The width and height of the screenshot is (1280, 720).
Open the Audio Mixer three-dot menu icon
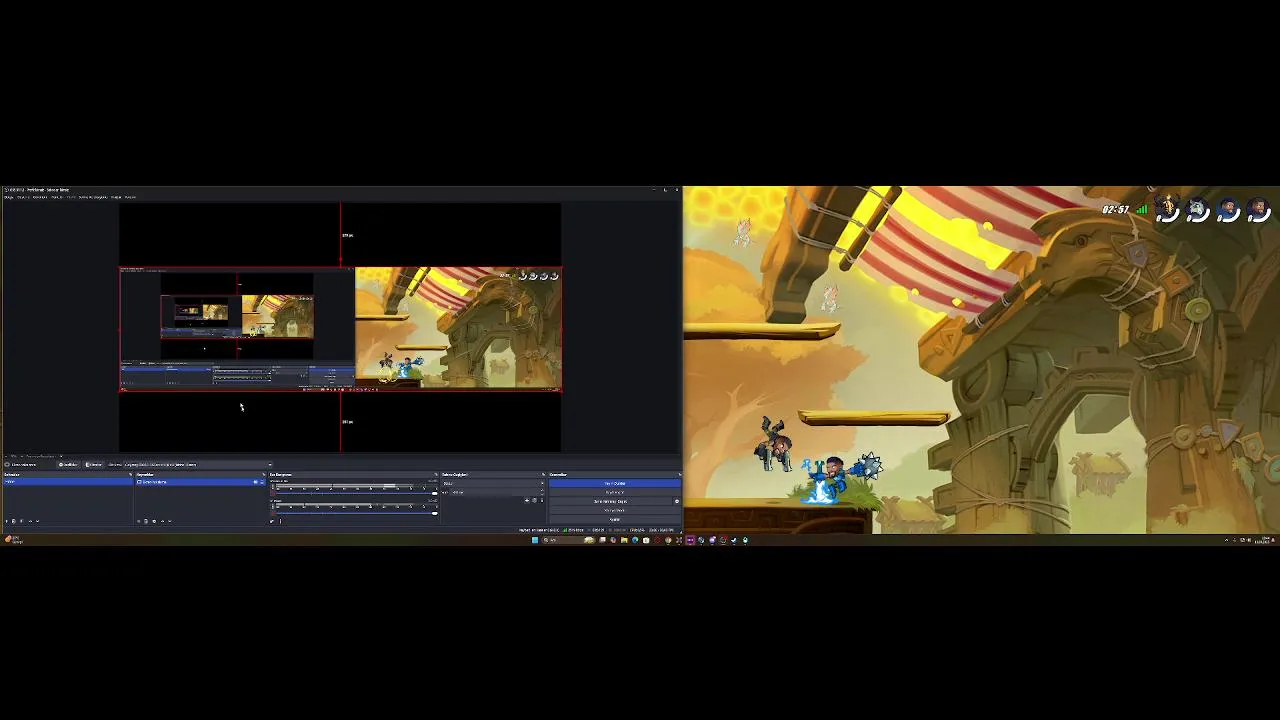(x=280, y=521)
